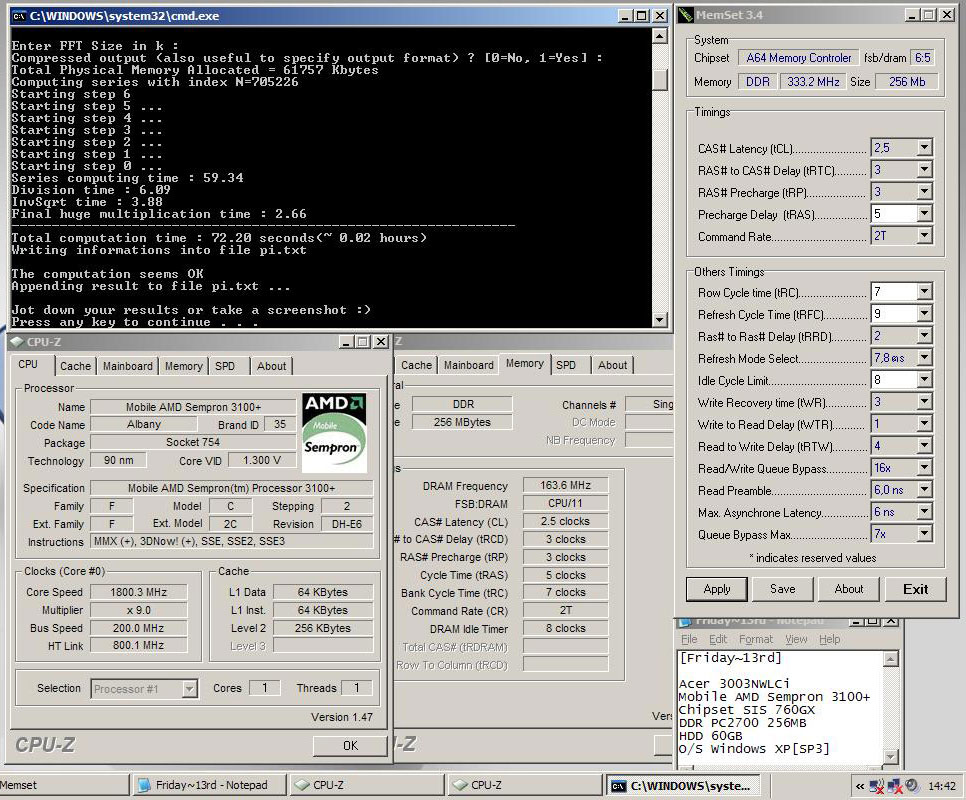The width and height of the screenshot is (966, 800).
Task: Open the About tab in front CPU-Z
Action: 271,366
